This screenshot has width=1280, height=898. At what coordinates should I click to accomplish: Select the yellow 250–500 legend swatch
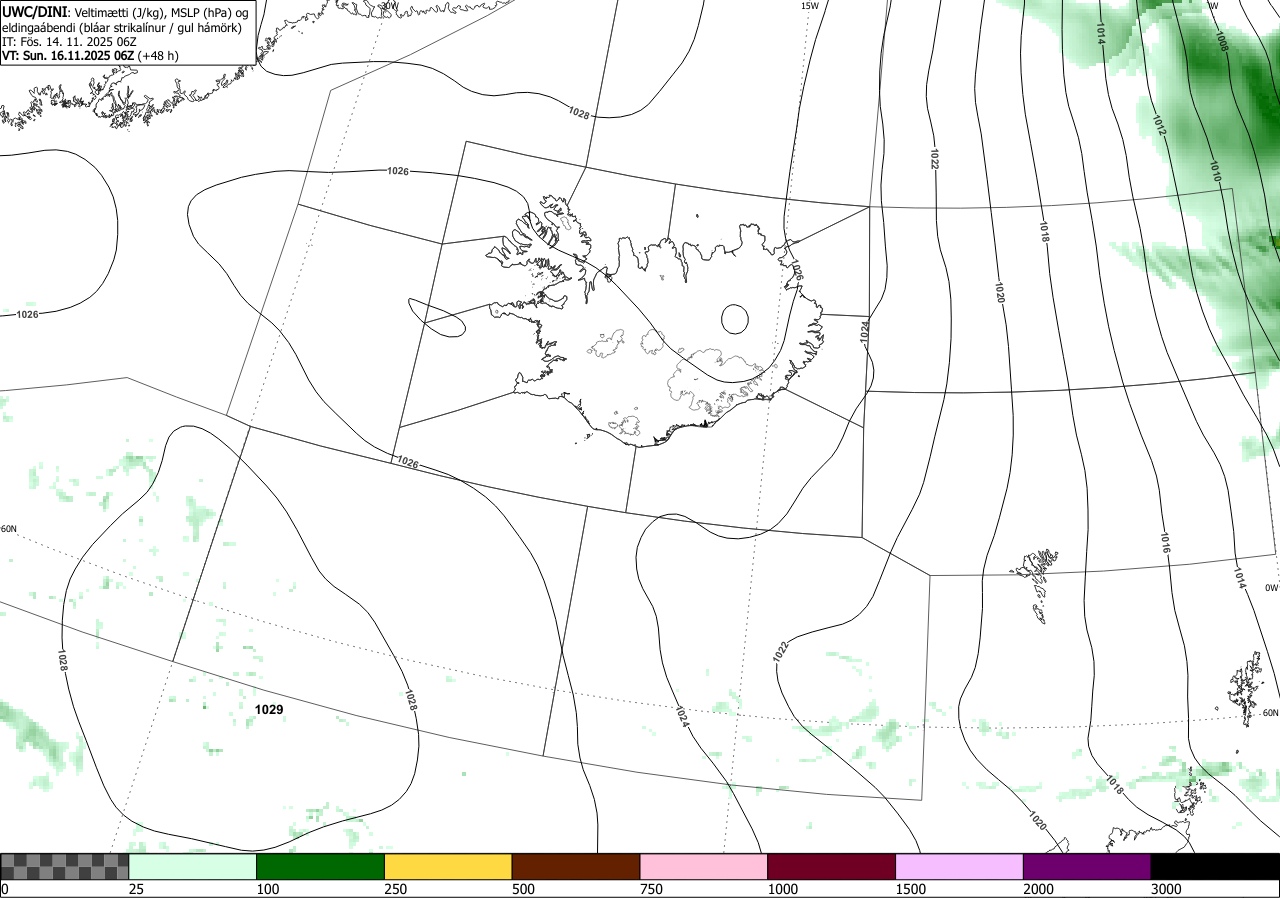(448, 866)
